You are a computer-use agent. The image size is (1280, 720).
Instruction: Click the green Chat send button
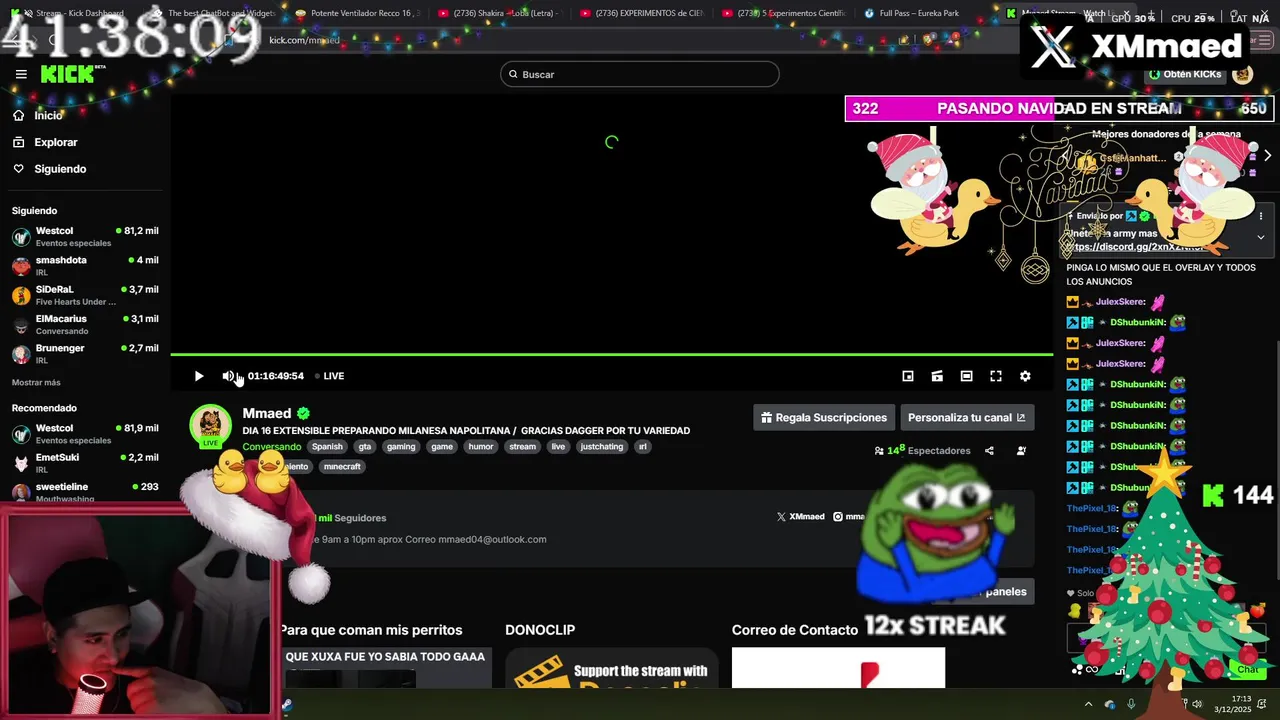[1248, 669]
